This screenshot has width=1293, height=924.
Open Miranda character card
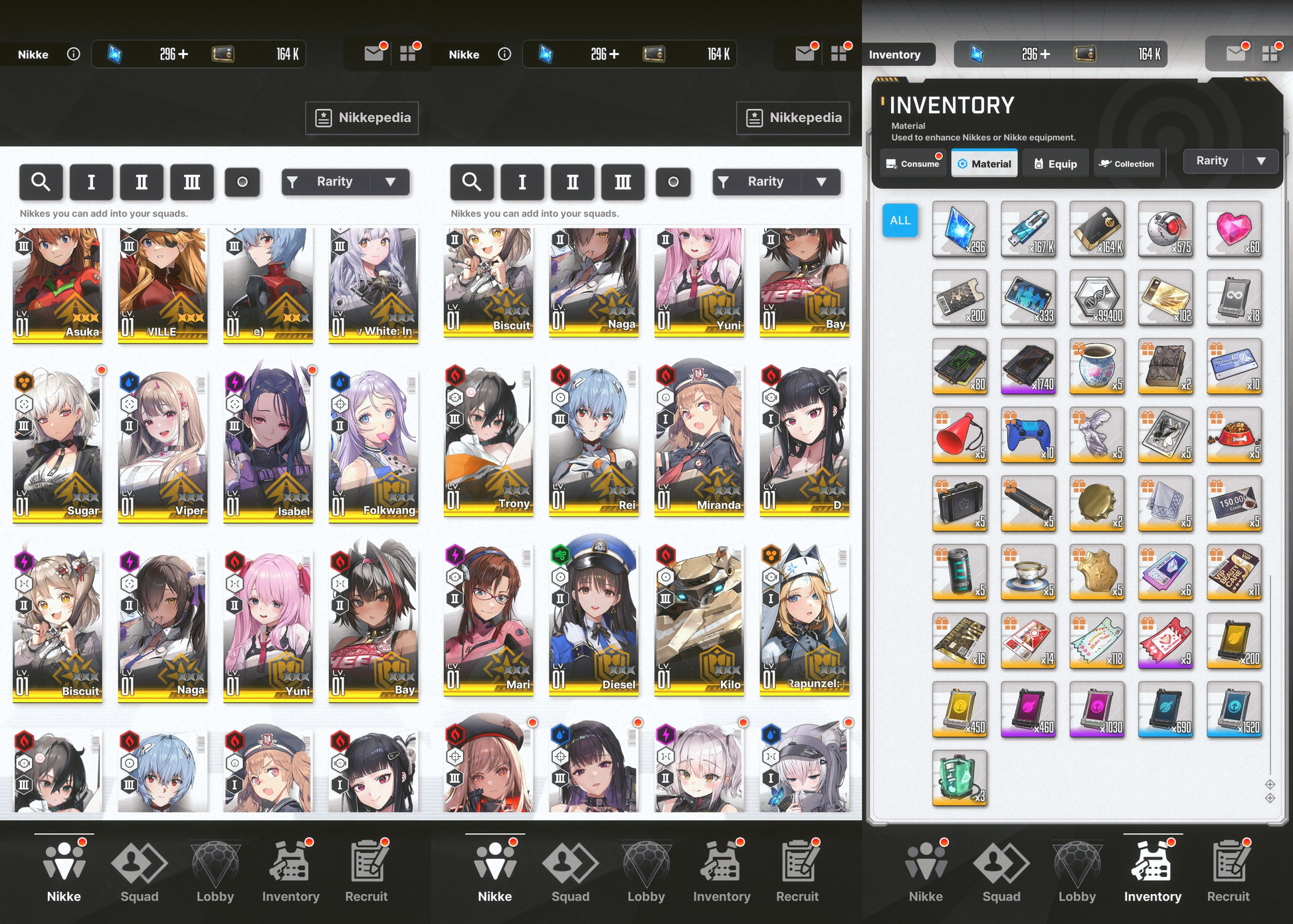[x=699, y=440]
